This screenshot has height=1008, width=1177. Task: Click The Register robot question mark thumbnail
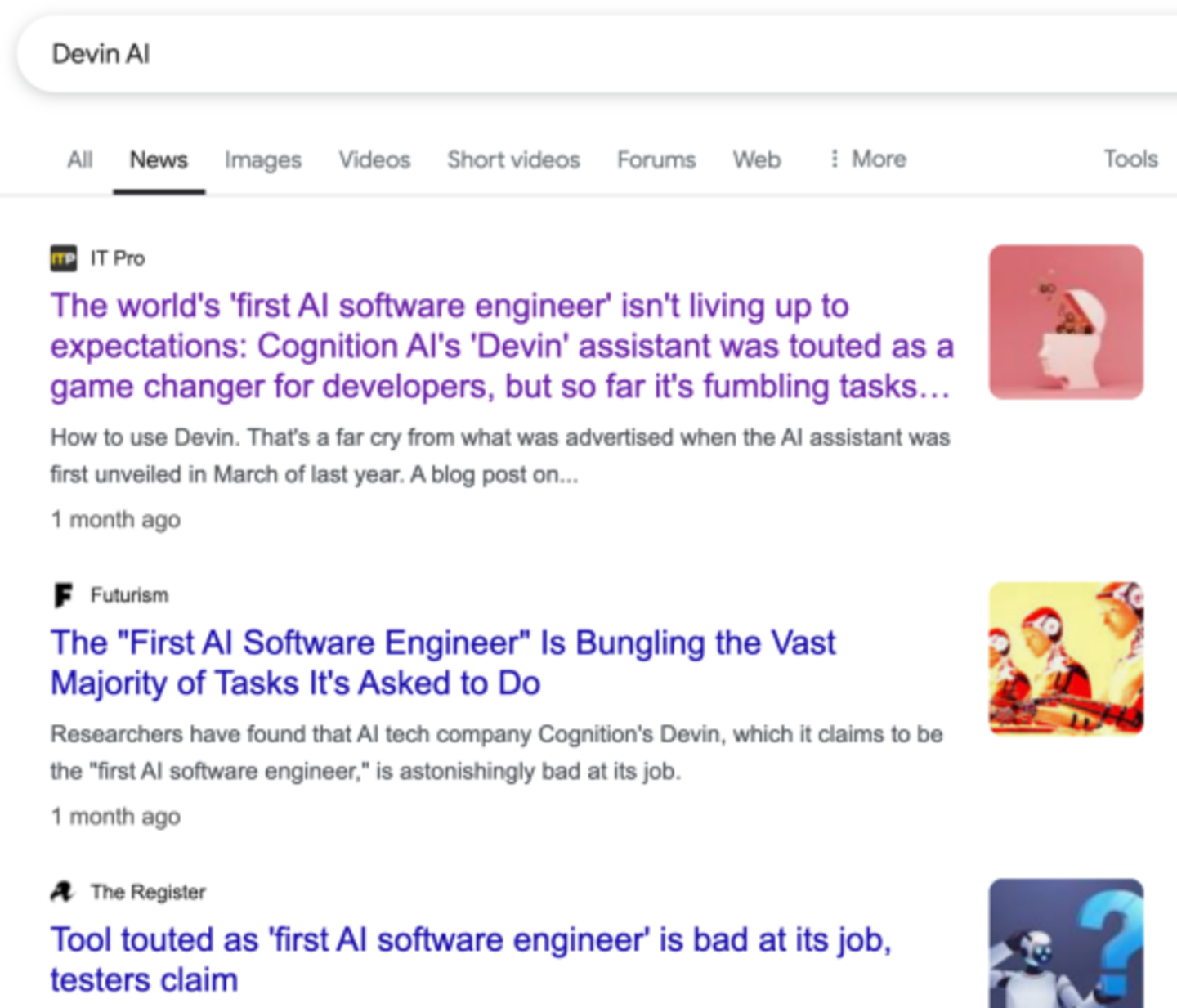[1066, 943]
